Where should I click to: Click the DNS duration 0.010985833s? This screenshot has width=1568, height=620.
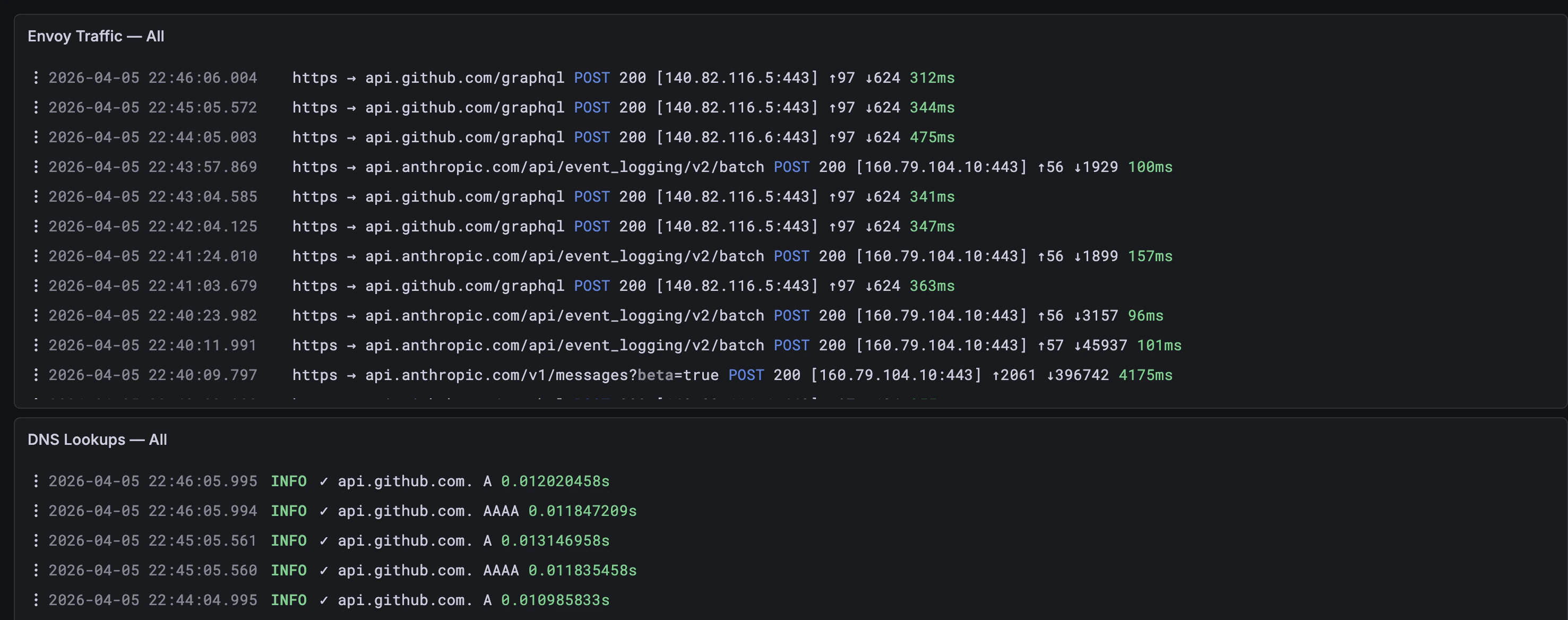point(555,600)
